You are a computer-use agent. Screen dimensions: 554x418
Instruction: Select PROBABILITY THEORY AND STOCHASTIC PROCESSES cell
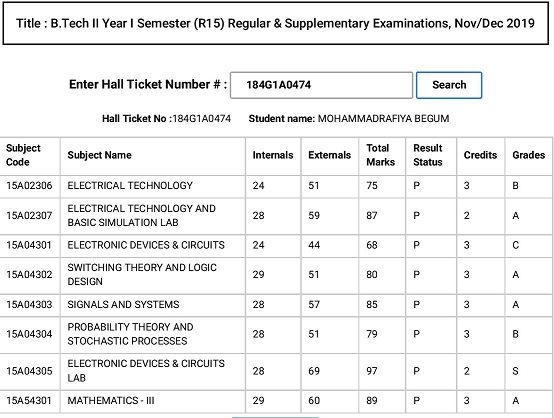tap(153, 334)
